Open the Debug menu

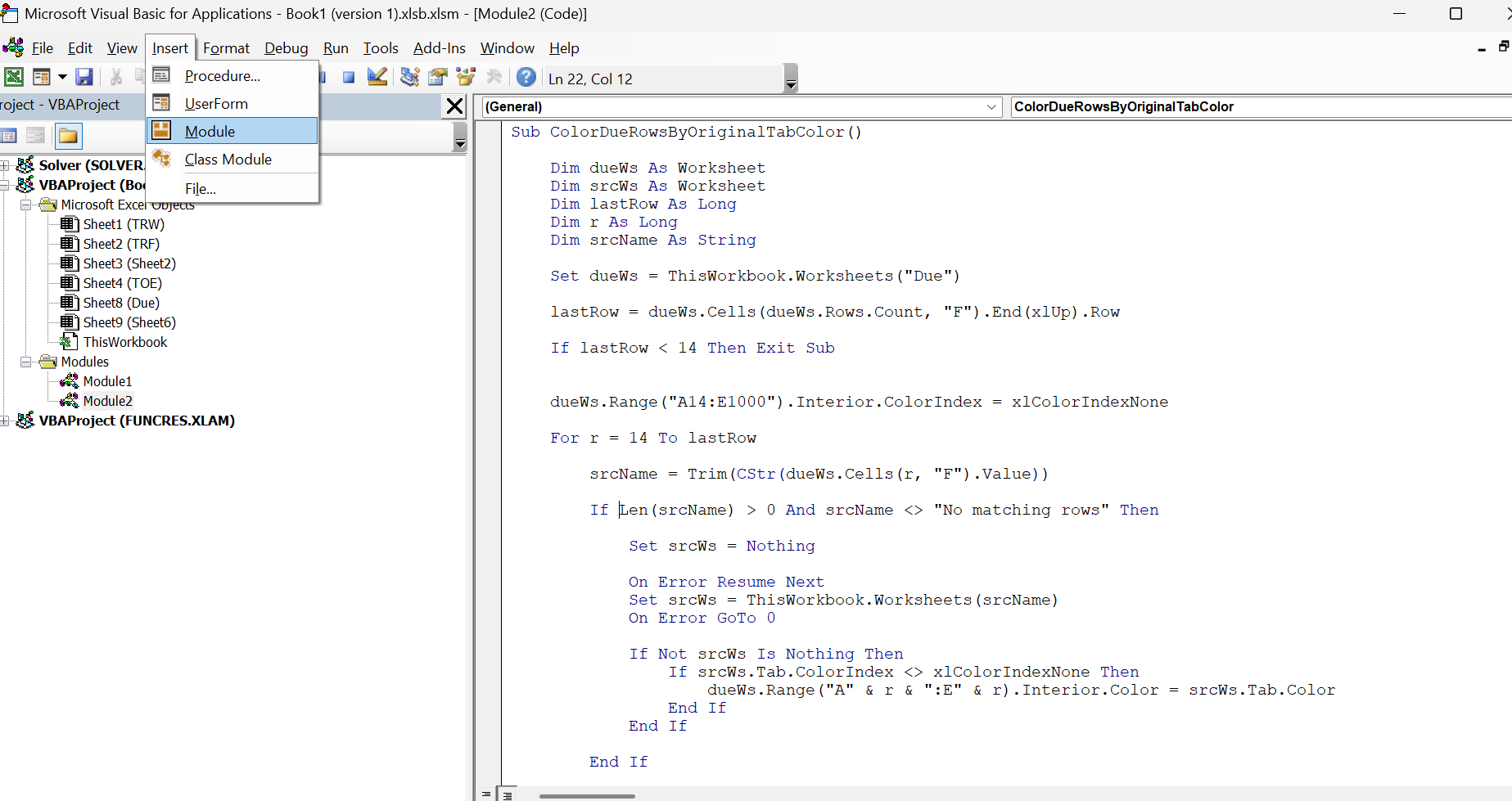286,48
